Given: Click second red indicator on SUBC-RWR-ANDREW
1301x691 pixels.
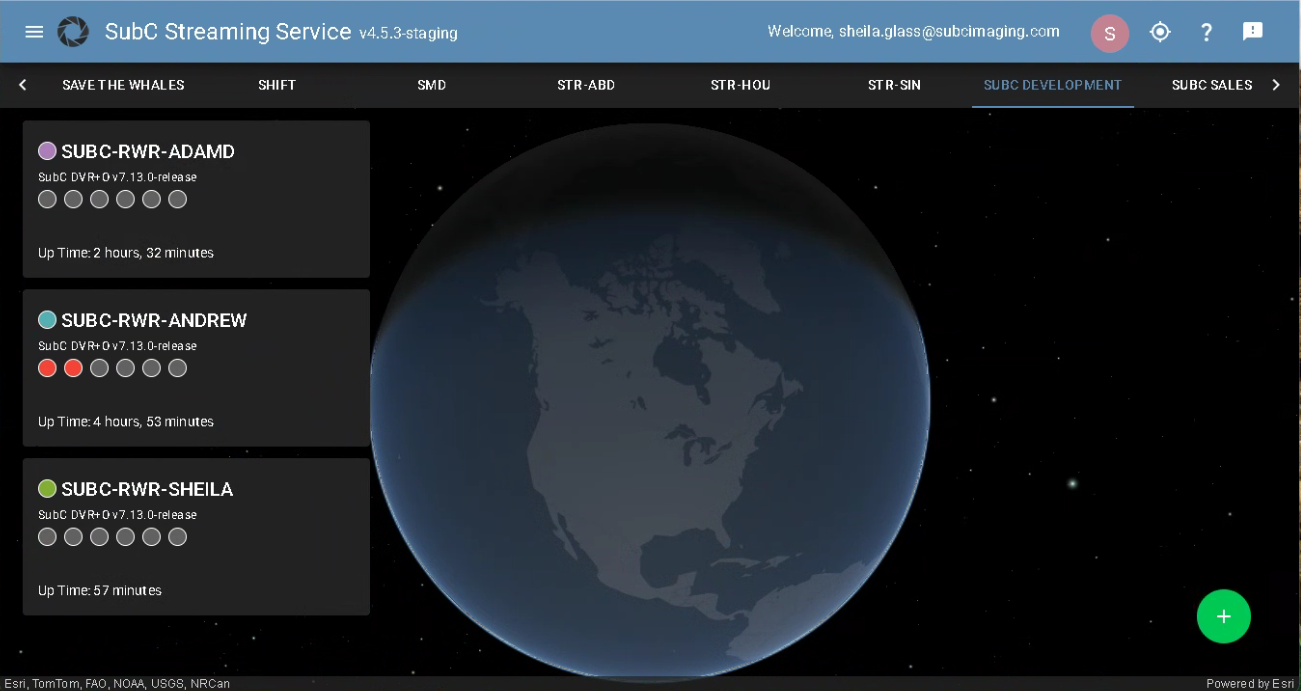Looking at the screenshot, I should pyautogui.click(x=73, y=368).
